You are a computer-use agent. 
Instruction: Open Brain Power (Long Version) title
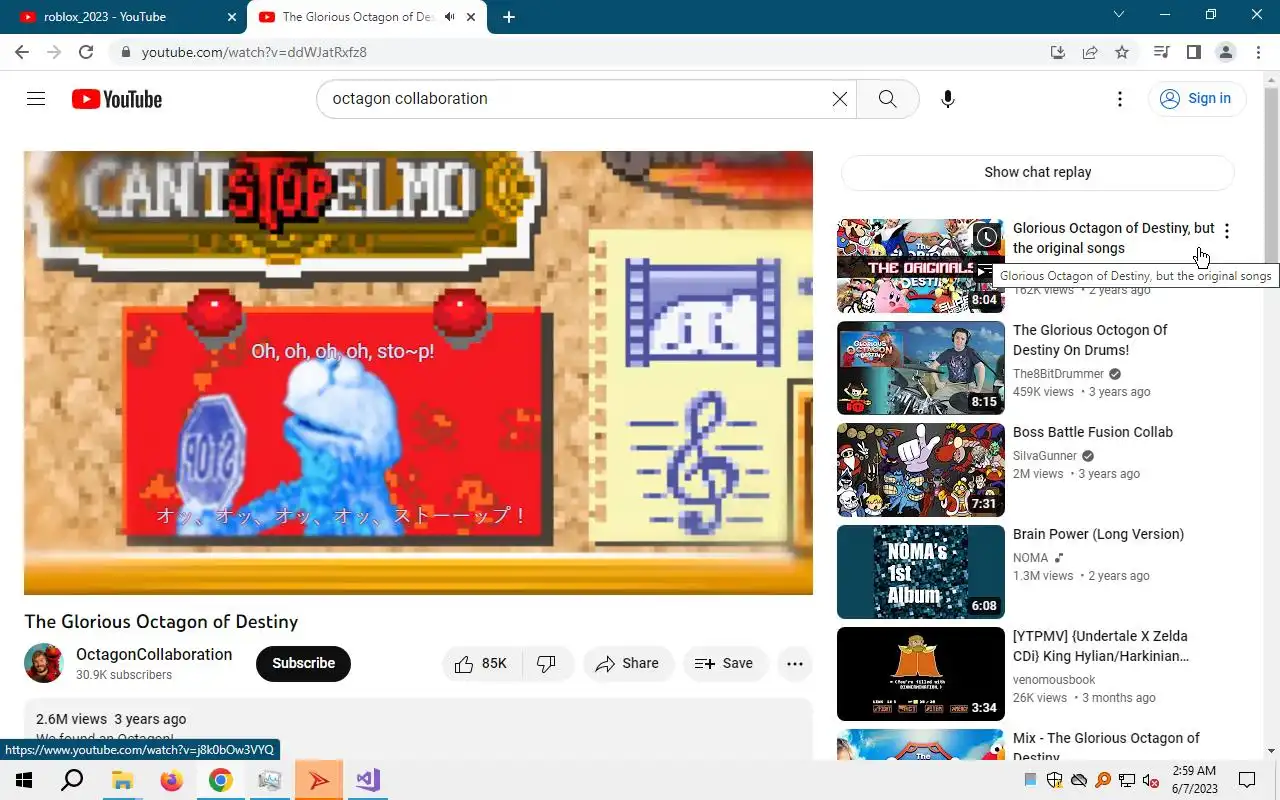click(1098, 534)
